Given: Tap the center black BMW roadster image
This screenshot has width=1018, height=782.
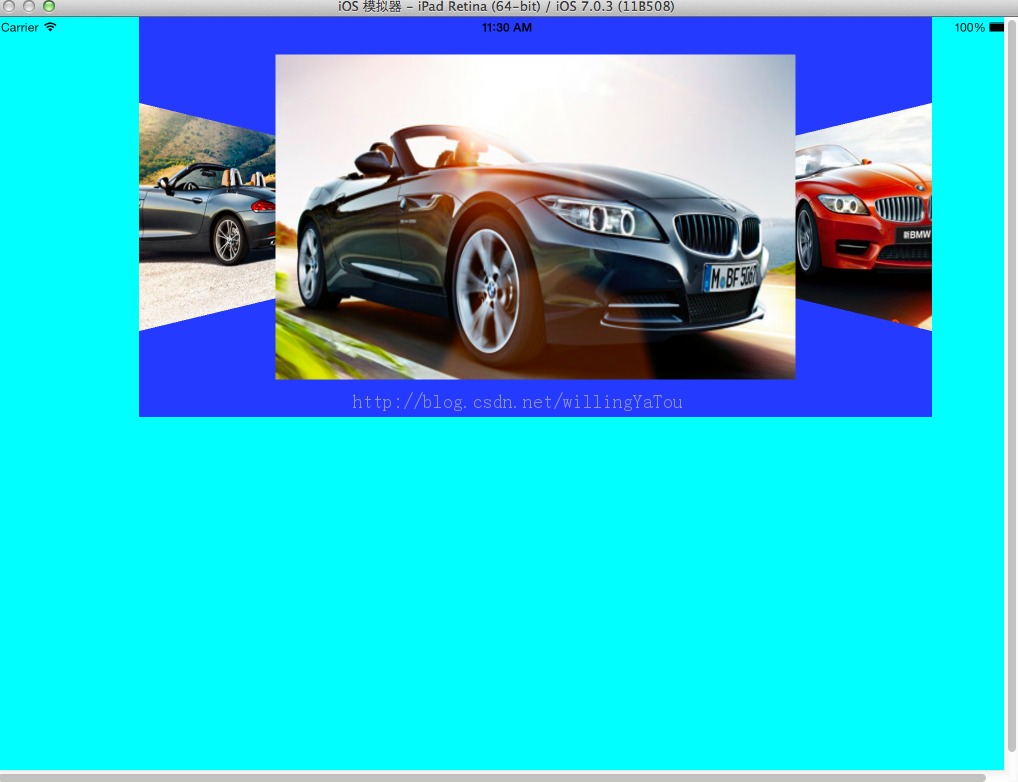Looking at the screenshot, I should (535, 217).
